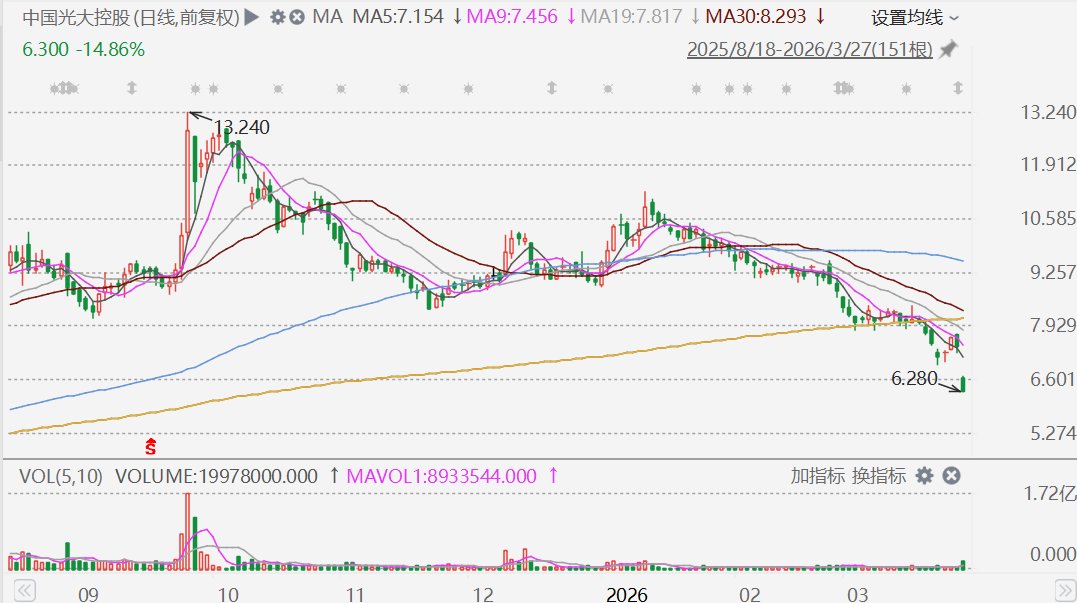Pin the date range with pushpin icon
Image resolution: width=1077 pixels, height=603 pixels.
(948, 49)
